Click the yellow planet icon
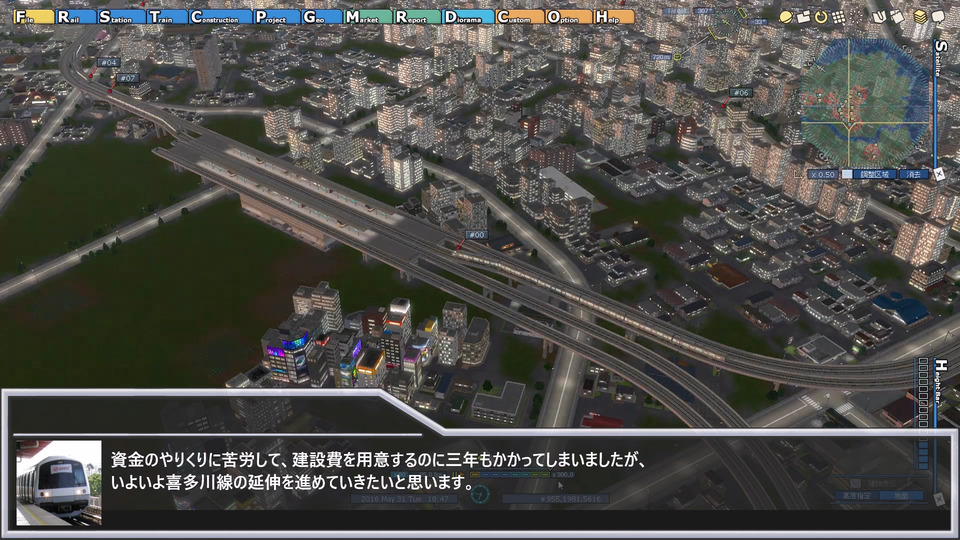 pyautogui.click(x=786, y=18)
